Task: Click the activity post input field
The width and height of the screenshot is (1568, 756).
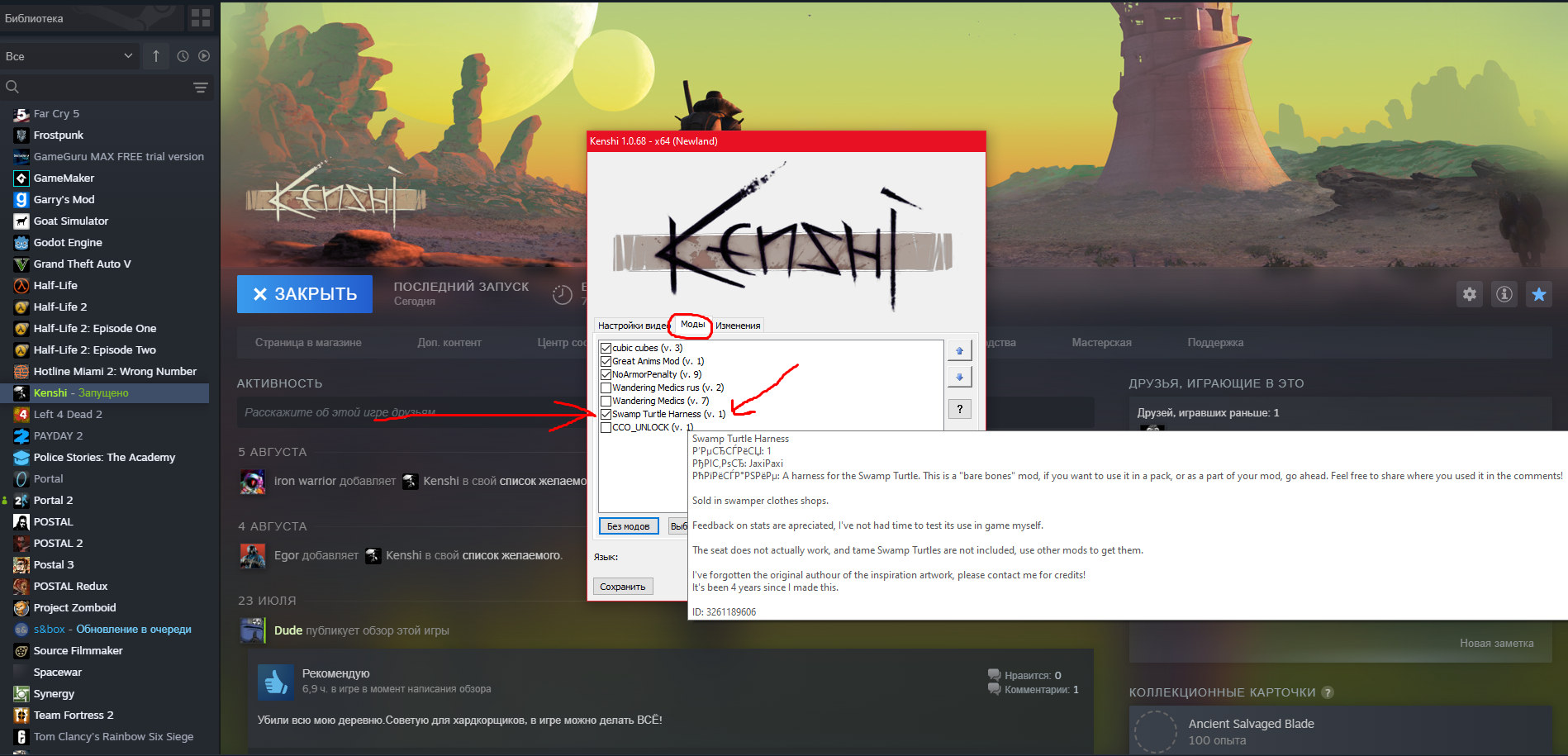Action: click(413, 412)
